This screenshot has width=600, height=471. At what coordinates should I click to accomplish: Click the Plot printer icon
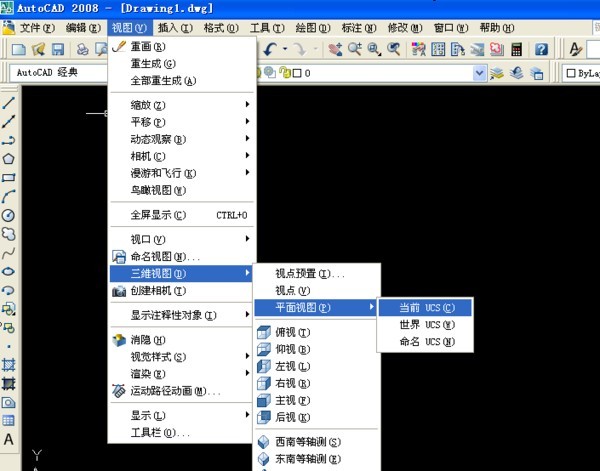(83, 49)
